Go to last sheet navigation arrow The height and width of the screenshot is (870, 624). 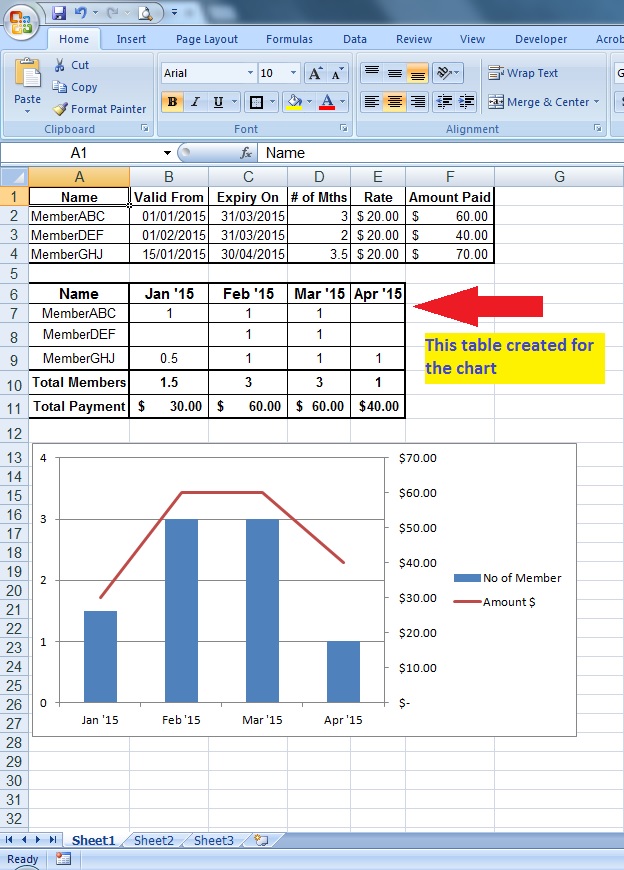tap(53, 840)
